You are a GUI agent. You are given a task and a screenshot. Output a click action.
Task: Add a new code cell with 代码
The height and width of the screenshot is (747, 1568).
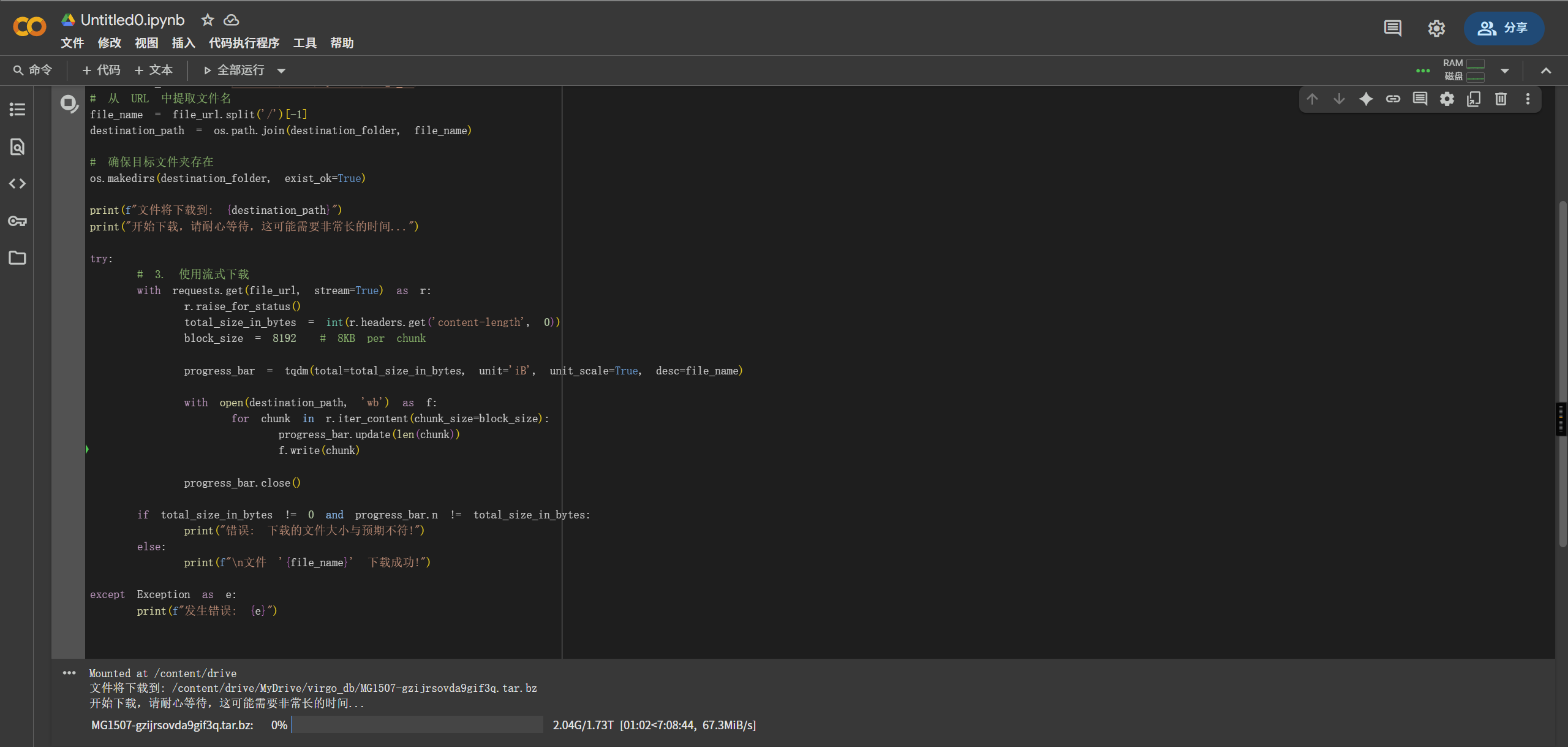pos(101,70)
